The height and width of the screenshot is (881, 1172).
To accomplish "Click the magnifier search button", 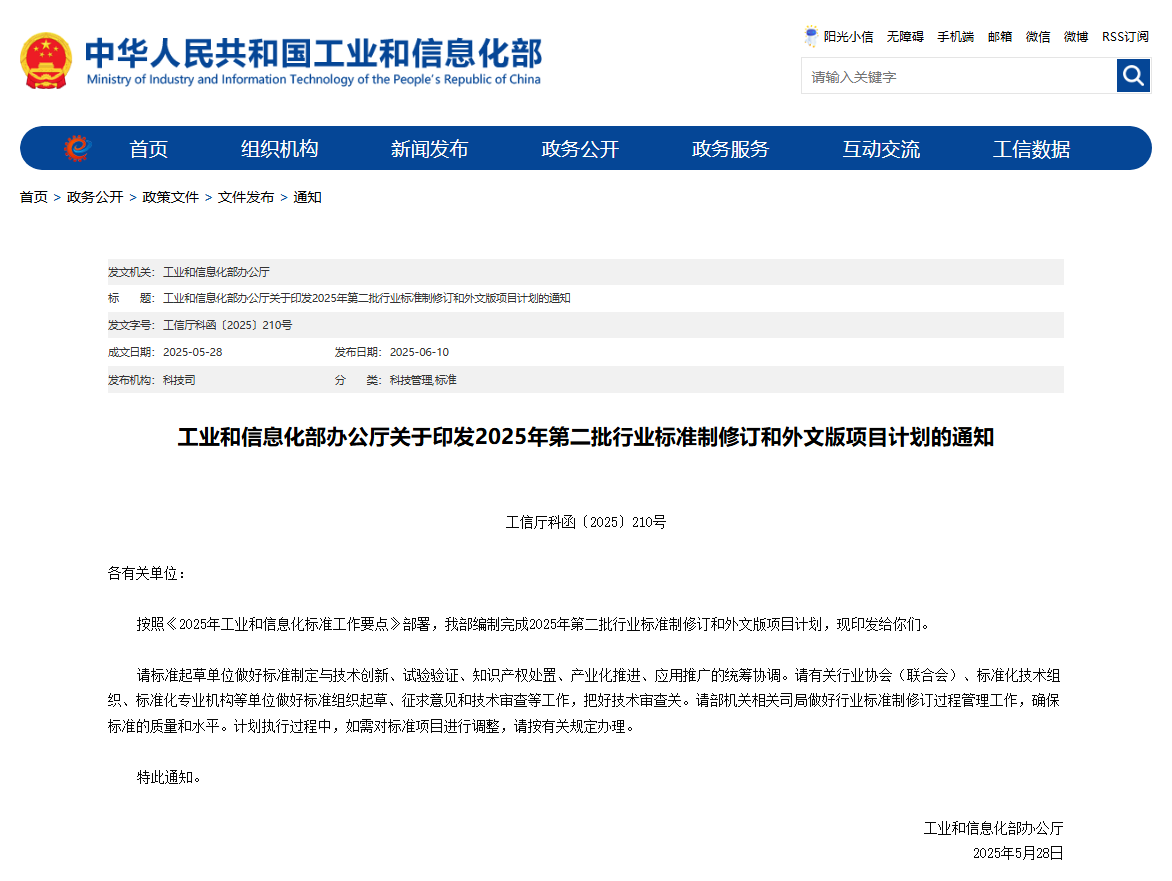I will (1133, 75).
